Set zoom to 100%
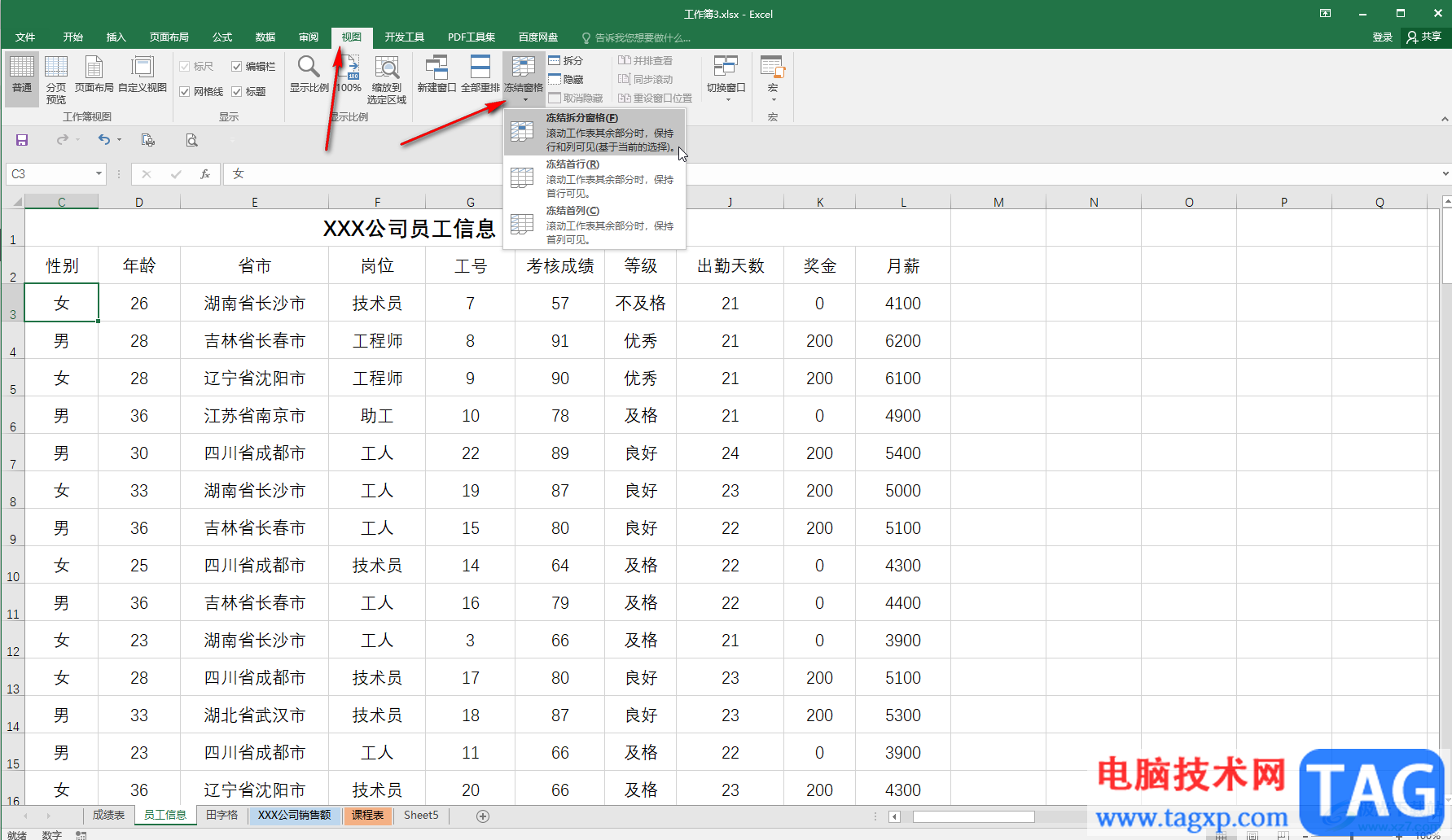The width and height of the screenshot is (1452, 840). pyautogui.click(x=349, y=76)
